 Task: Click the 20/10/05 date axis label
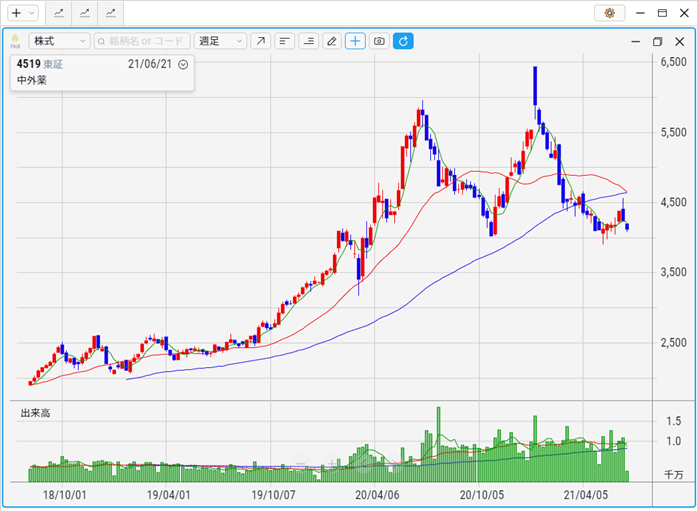(x=482, y=495)
